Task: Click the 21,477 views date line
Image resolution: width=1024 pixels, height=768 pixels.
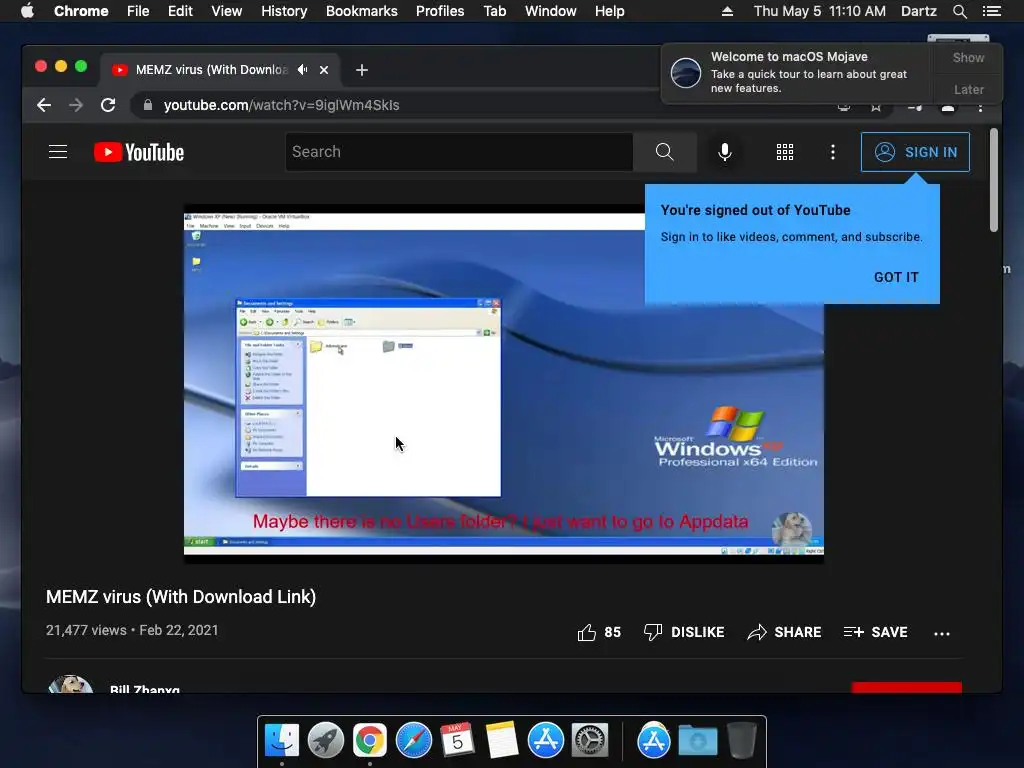Action: [x=132, y=630]
